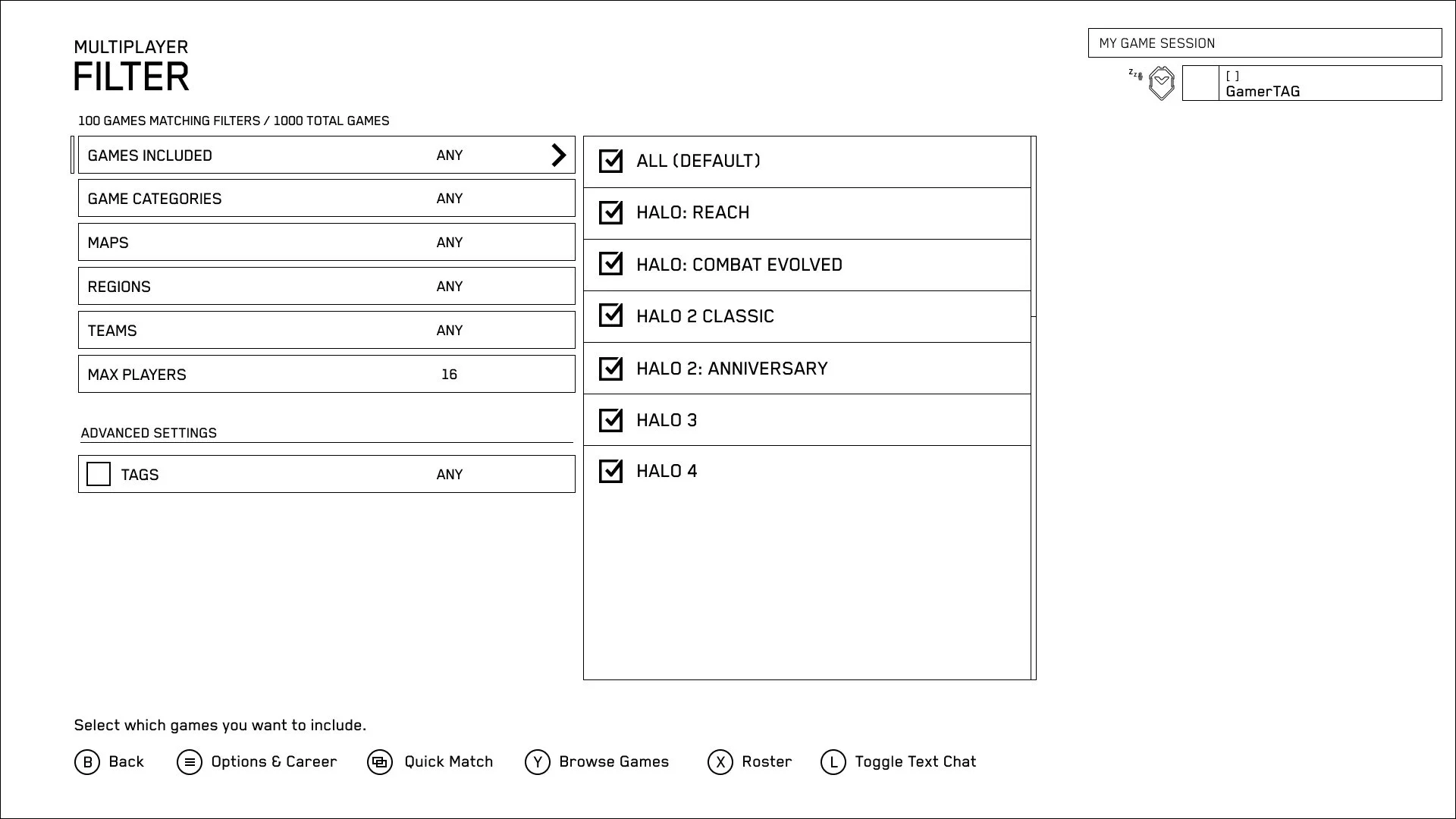Expand the Games Included chevron arrow
Image resolution: width=1456 pixels, height=819 pixels.
click(x=559, y=155)
